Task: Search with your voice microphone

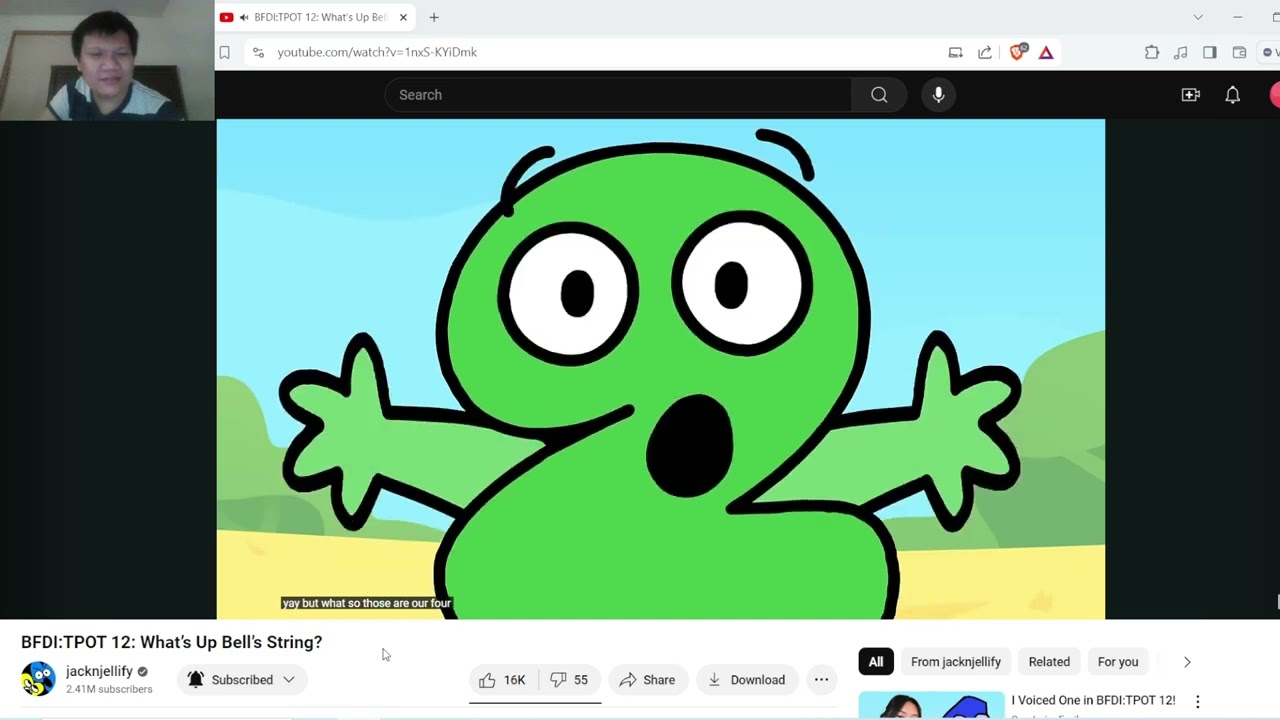Action: tap(938, 95)
